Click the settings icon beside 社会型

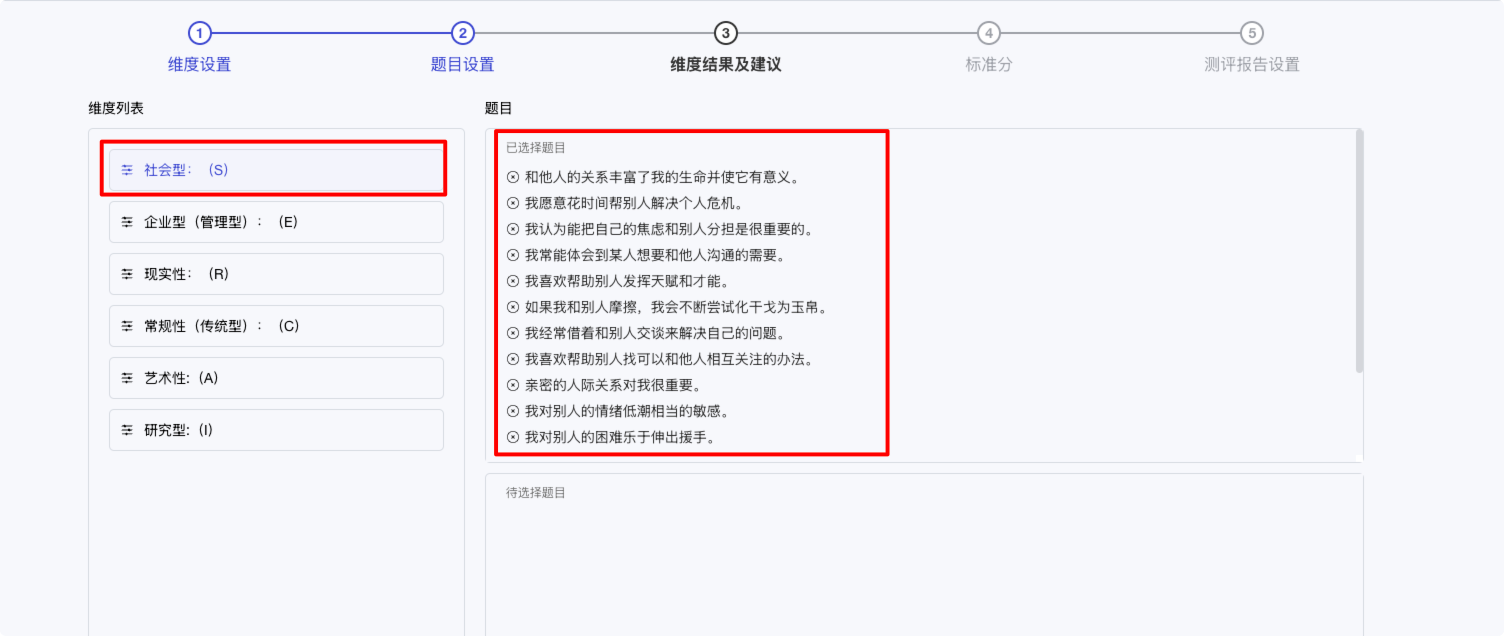[127, 170]
